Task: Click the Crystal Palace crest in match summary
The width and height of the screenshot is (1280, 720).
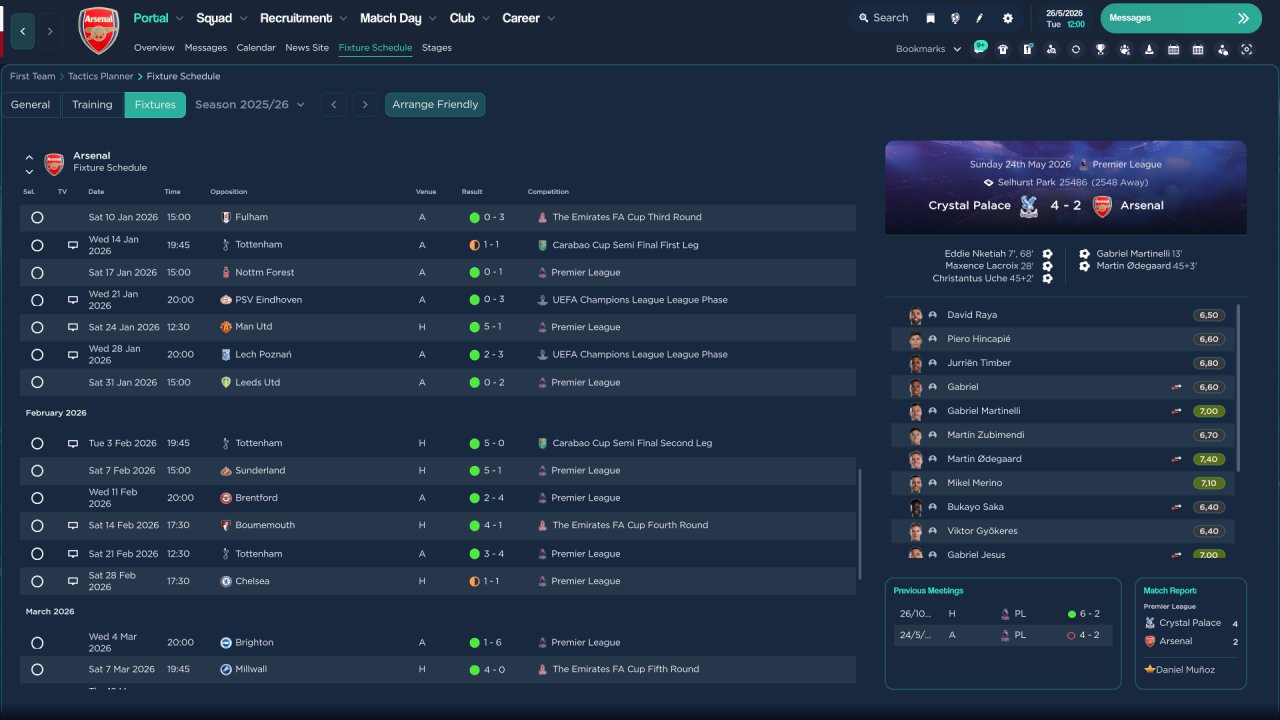Action: pyautogui.click(x=1027, y=206)
